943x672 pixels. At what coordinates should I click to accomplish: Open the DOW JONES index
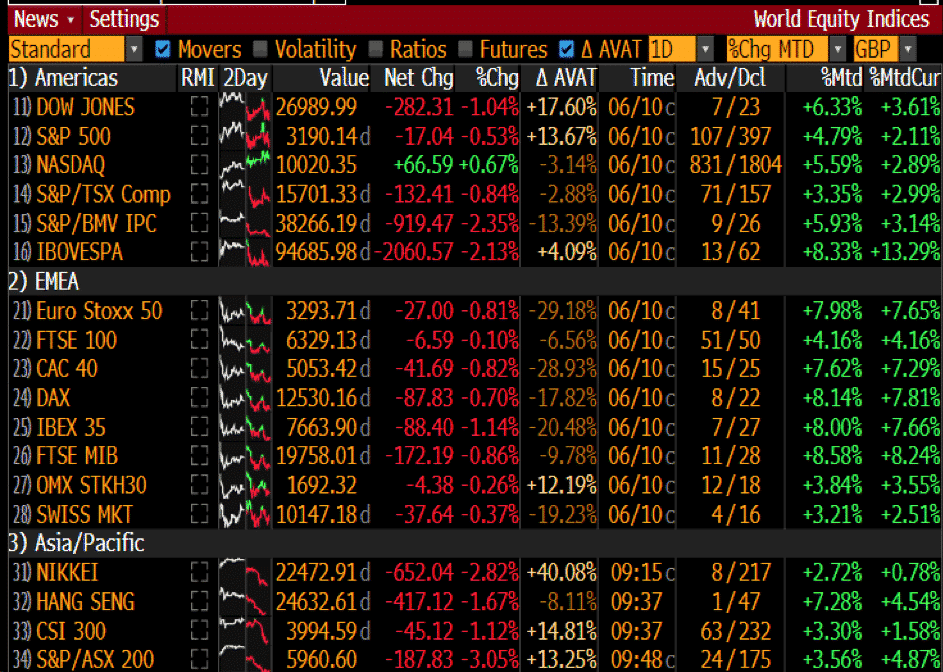pos(85,107)
